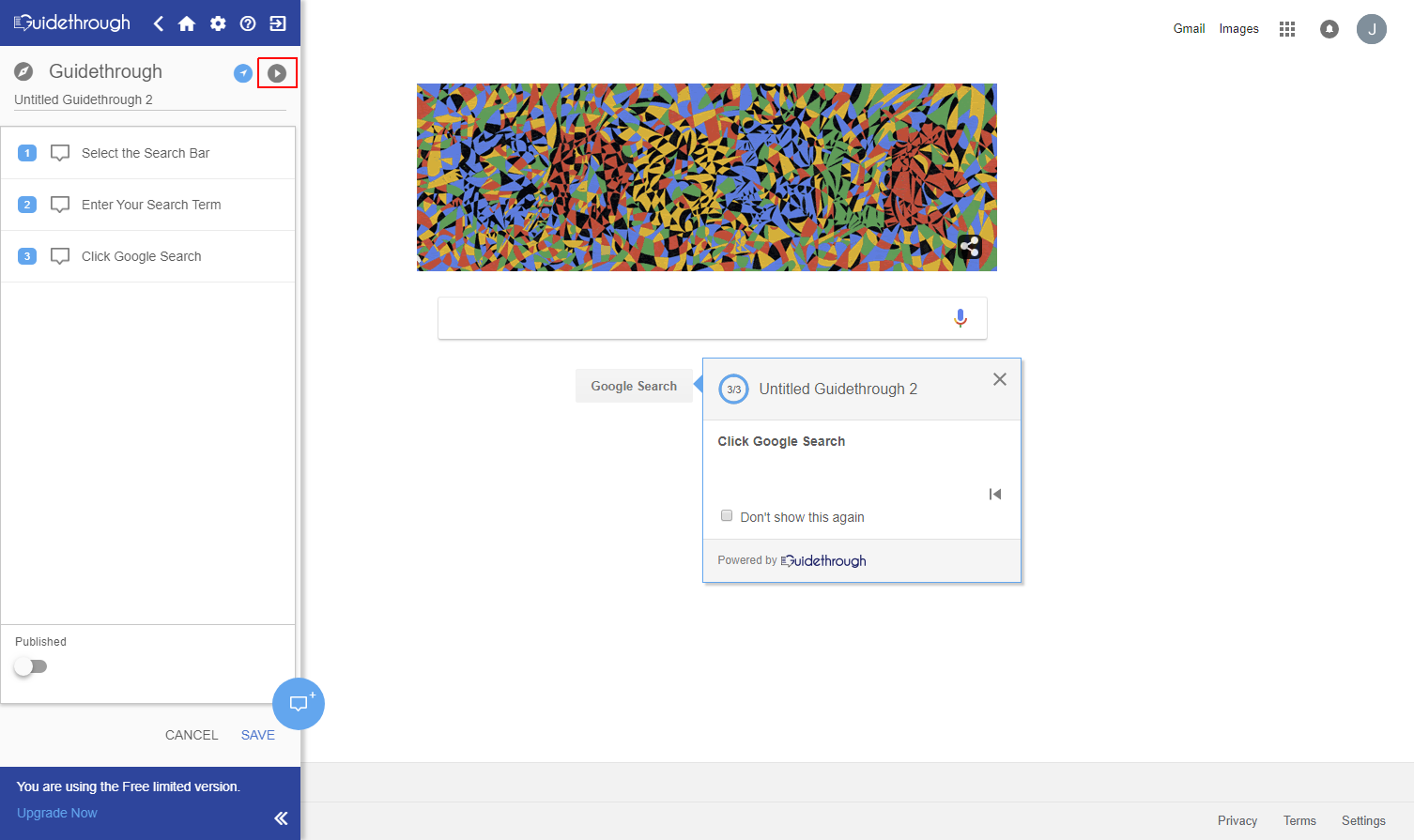The width and height of the screenshot is (1414, 840).
Task: Open the Gmail link
Action: click(1189, 28)
